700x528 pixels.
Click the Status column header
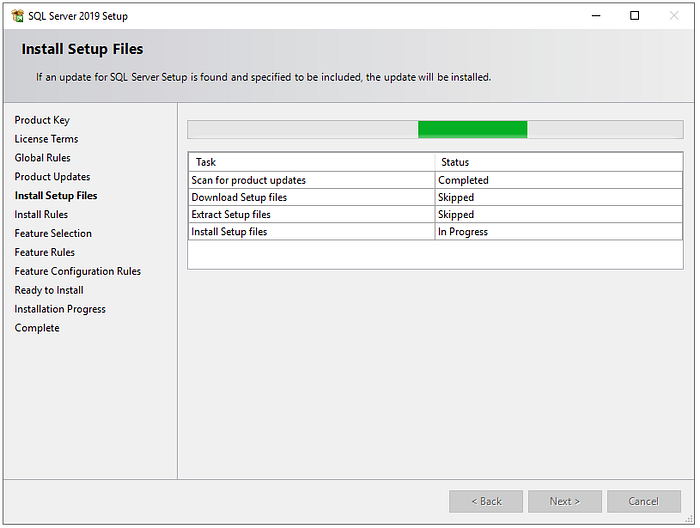point(559,162)
